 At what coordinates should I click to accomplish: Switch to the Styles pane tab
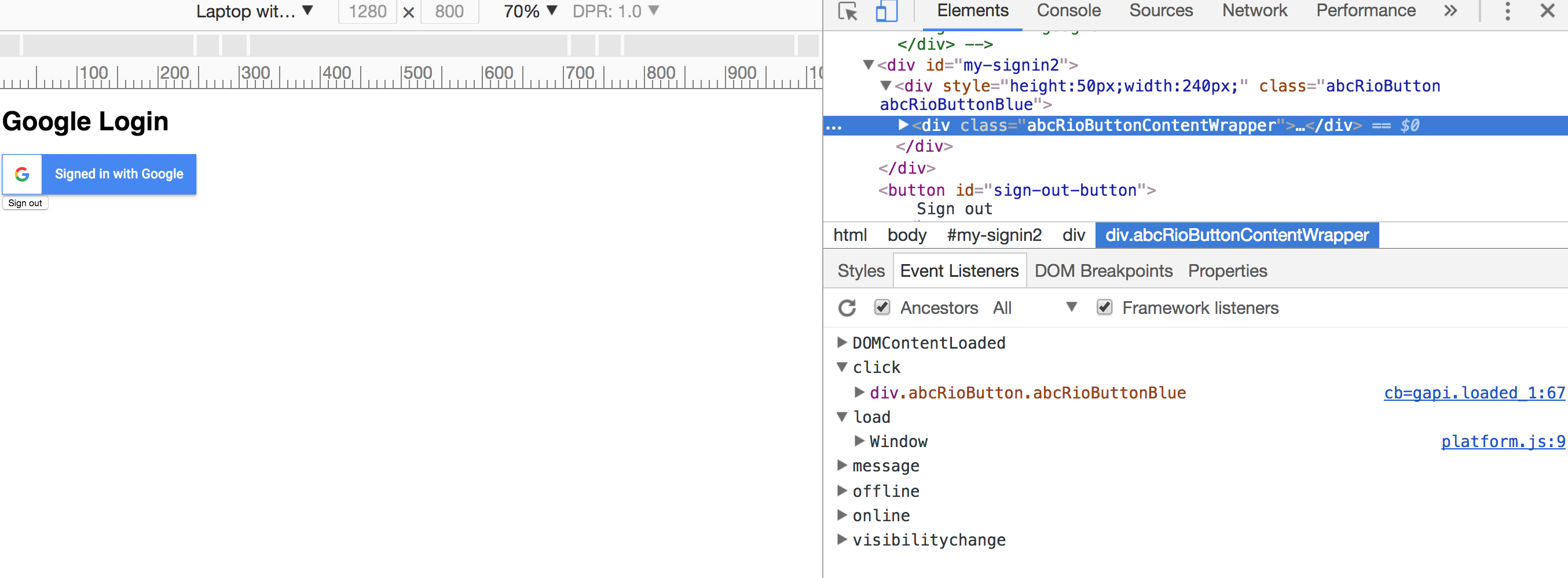pos(860,271)
